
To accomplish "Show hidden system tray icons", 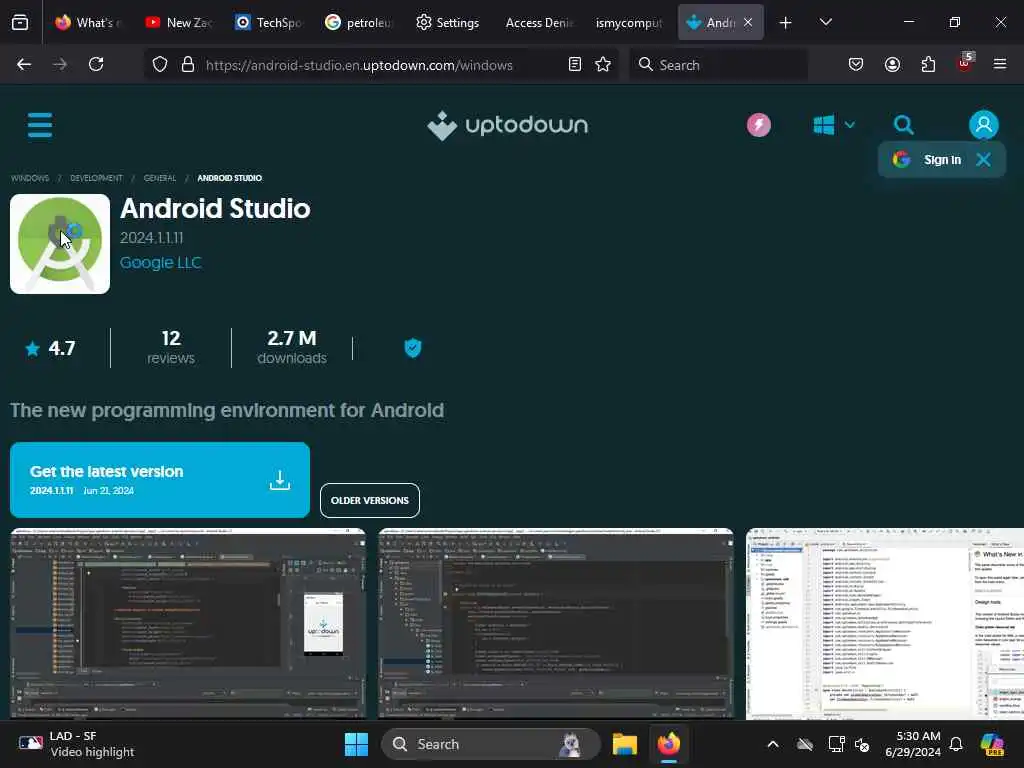I will tap(773, 744).
